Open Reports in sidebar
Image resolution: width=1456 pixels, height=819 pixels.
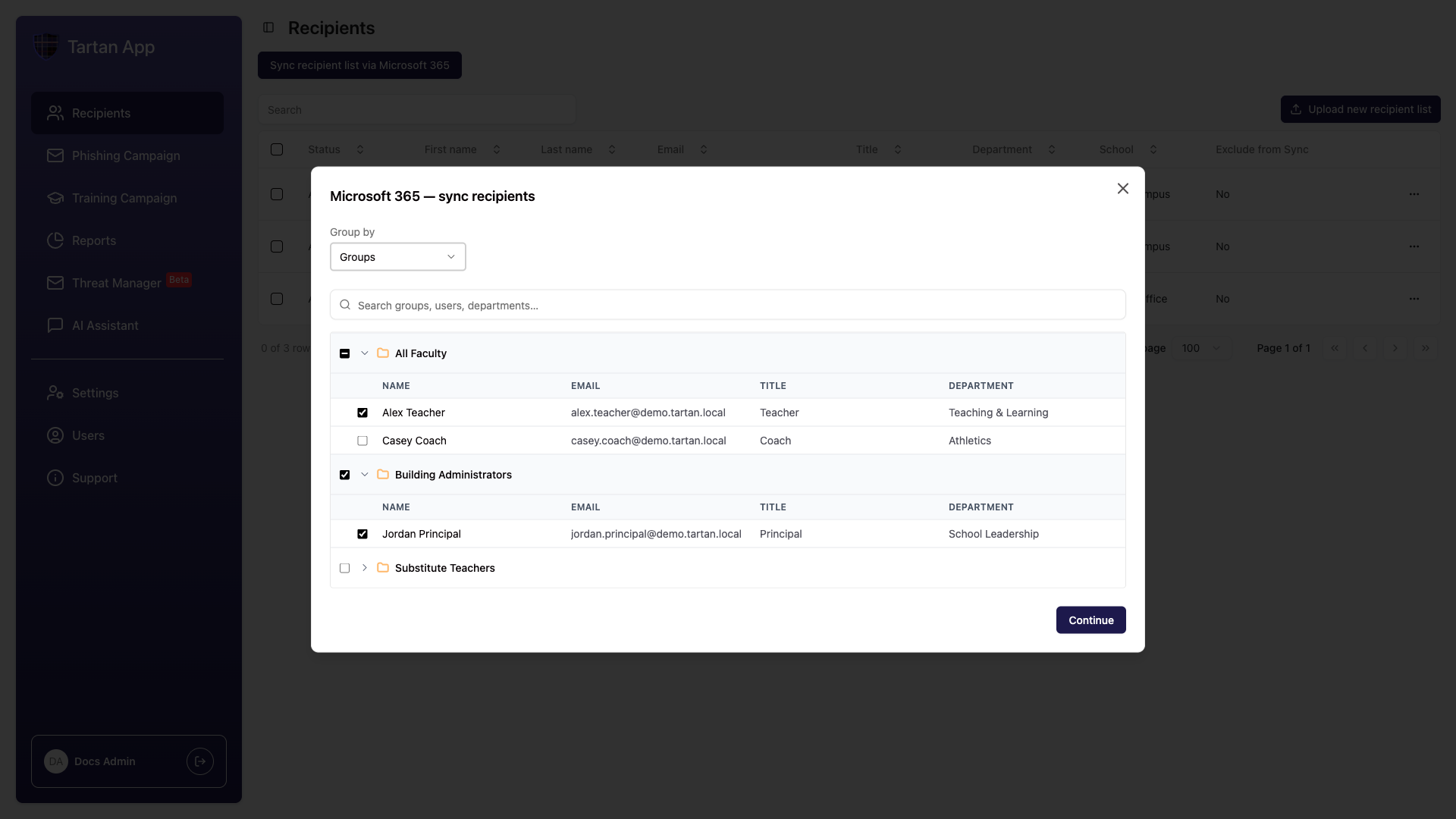(127, 240)
